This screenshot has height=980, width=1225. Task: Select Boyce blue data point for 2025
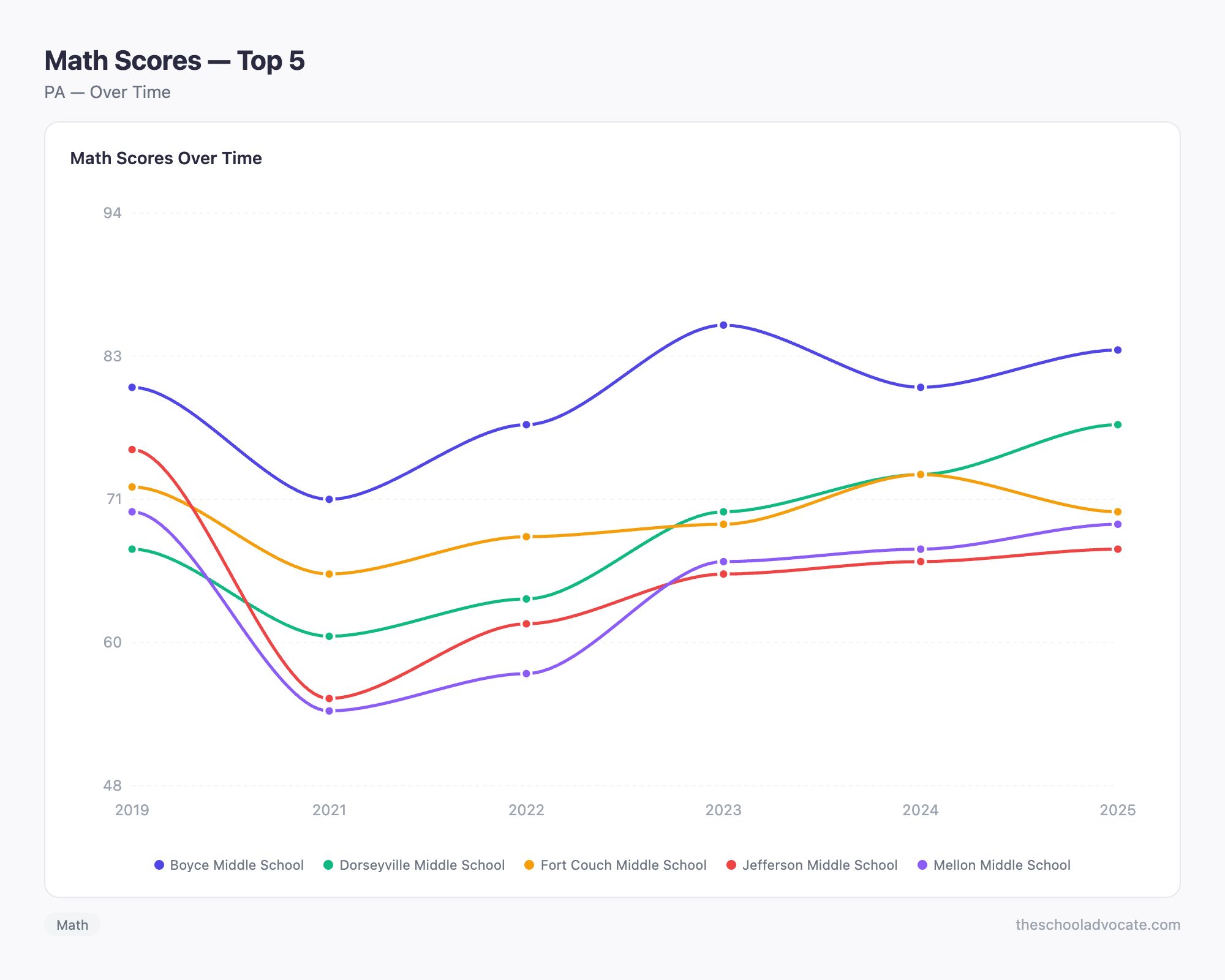point(1118,350)
